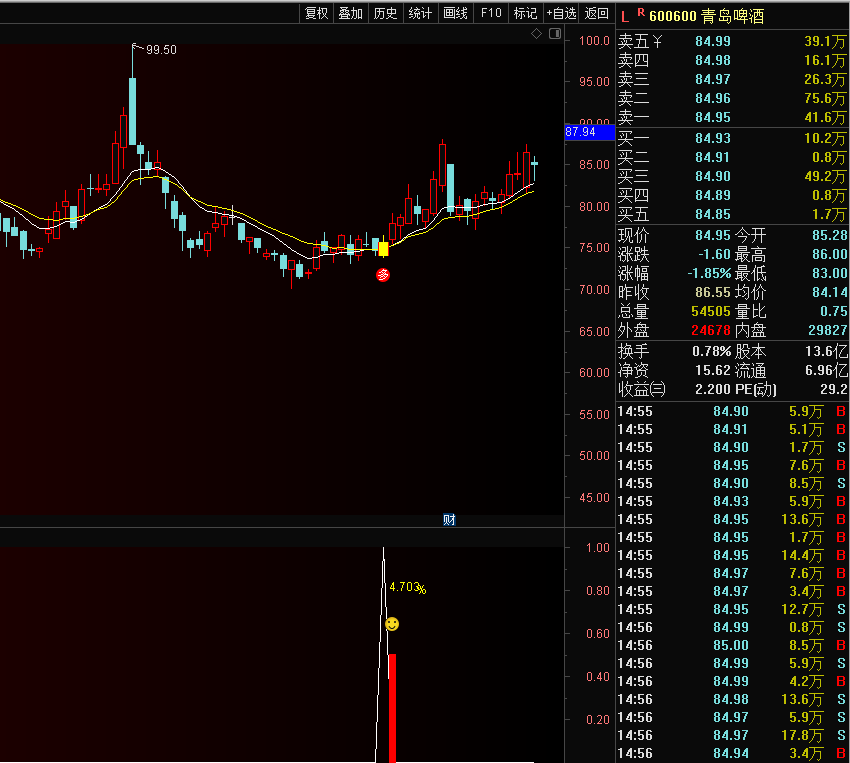Screen dimensions: 850x763
Task: Select the 卖一 ask row
Action: point(732,117)
